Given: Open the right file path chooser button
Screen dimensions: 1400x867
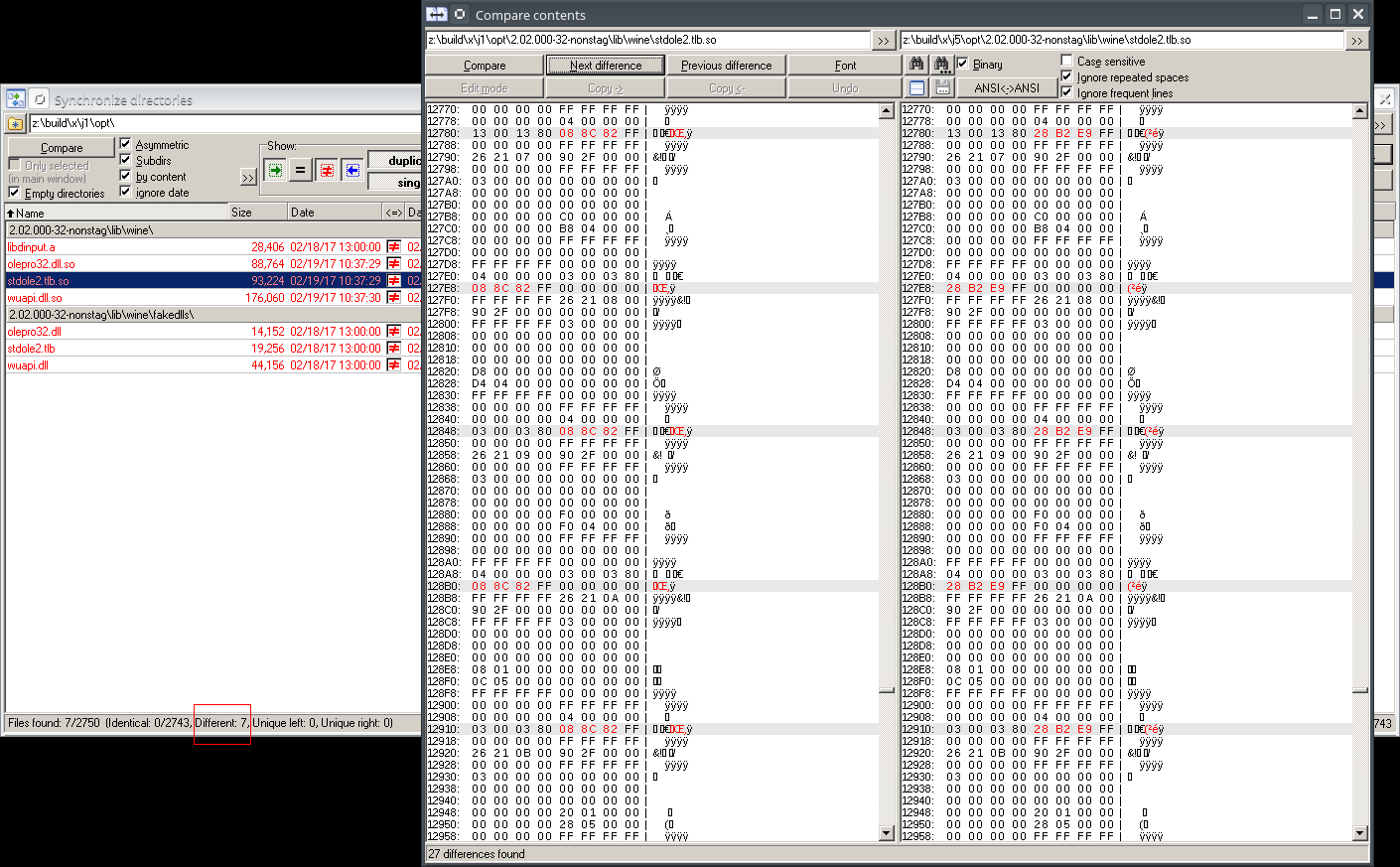Looking at the screenshot, I should tap(1356, 41).
